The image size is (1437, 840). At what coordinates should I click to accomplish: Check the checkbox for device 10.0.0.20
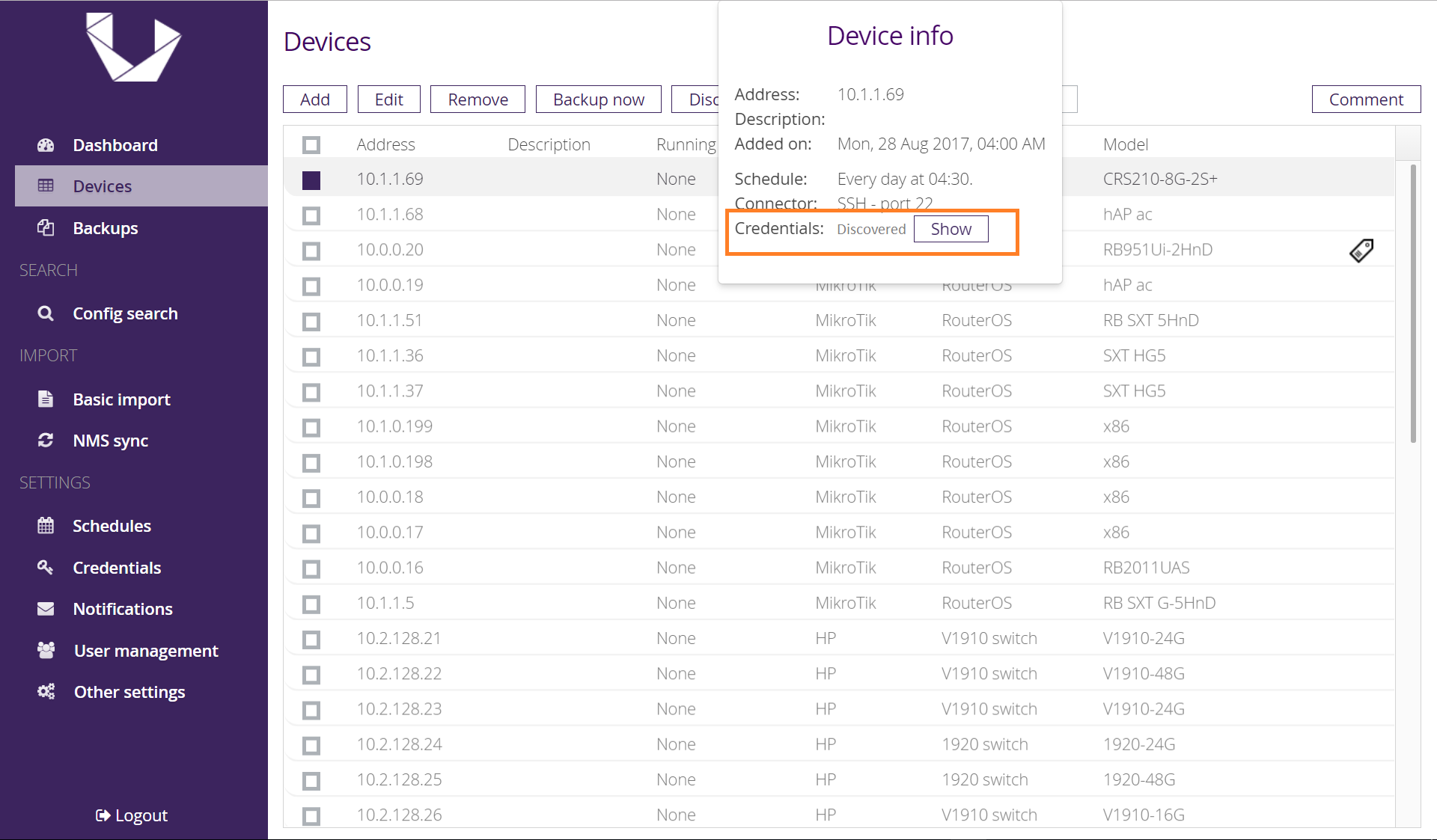[311, 251]
